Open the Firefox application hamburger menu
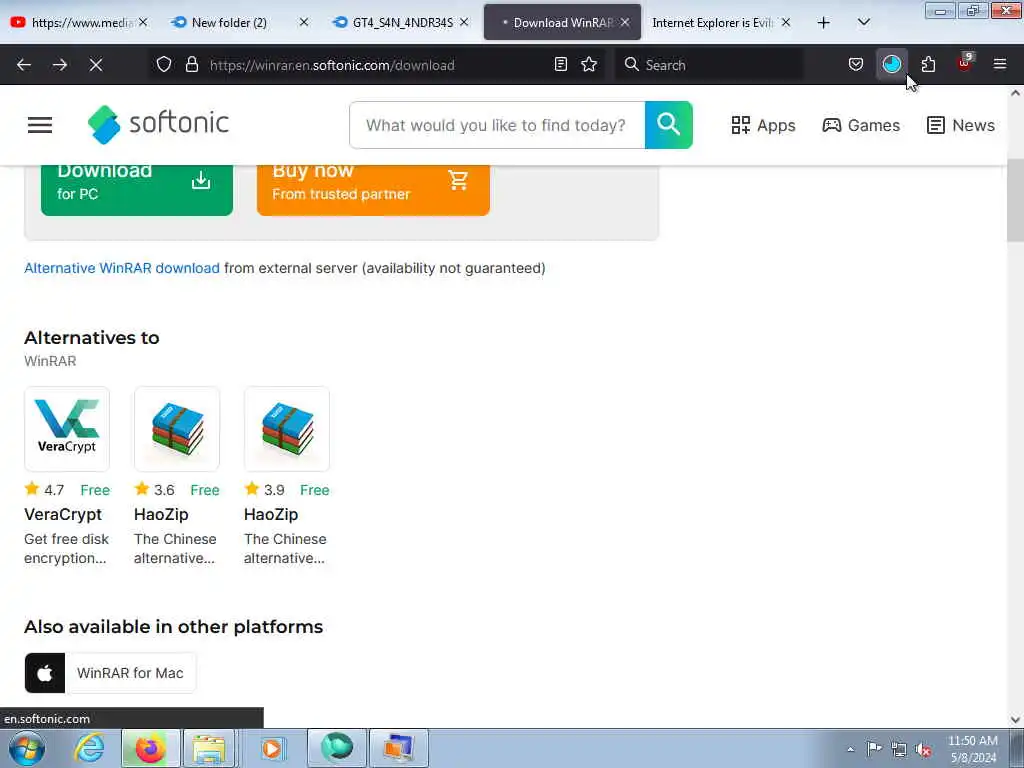1024x768 pixels. [1000, 65]
